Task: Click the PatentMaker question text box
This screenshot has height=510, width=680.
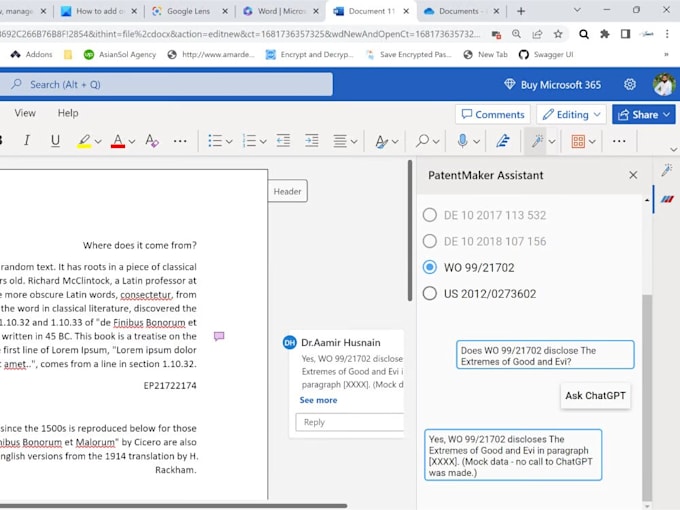Action: [545, 355]
